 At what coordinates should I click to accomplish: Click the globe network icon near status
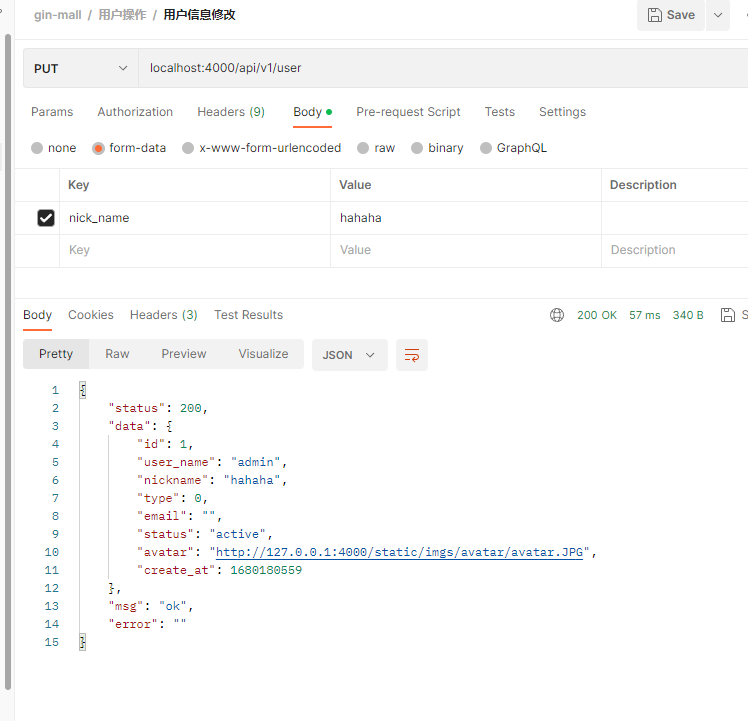click(557, 315)
